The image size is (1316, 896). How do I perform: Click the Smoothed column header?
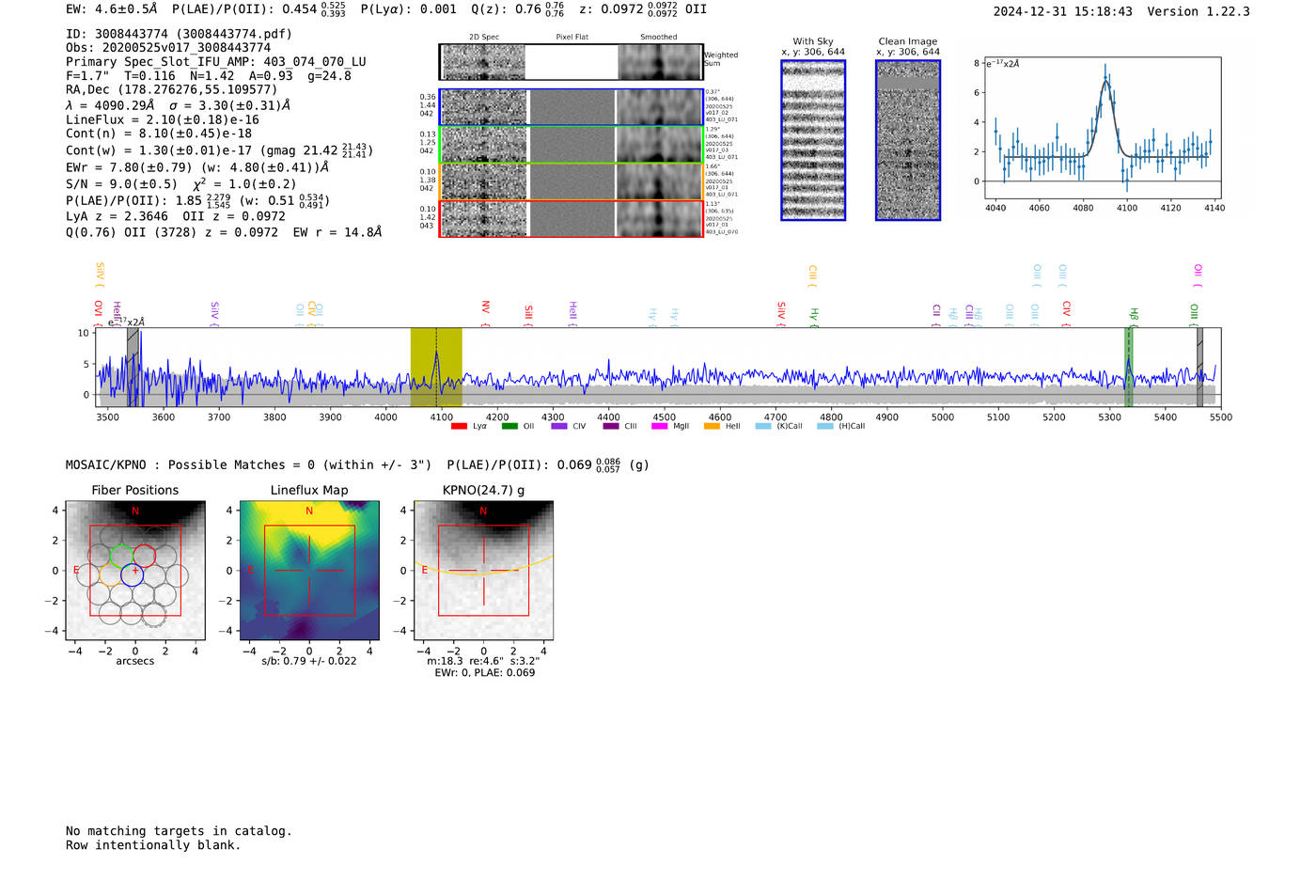659,37
